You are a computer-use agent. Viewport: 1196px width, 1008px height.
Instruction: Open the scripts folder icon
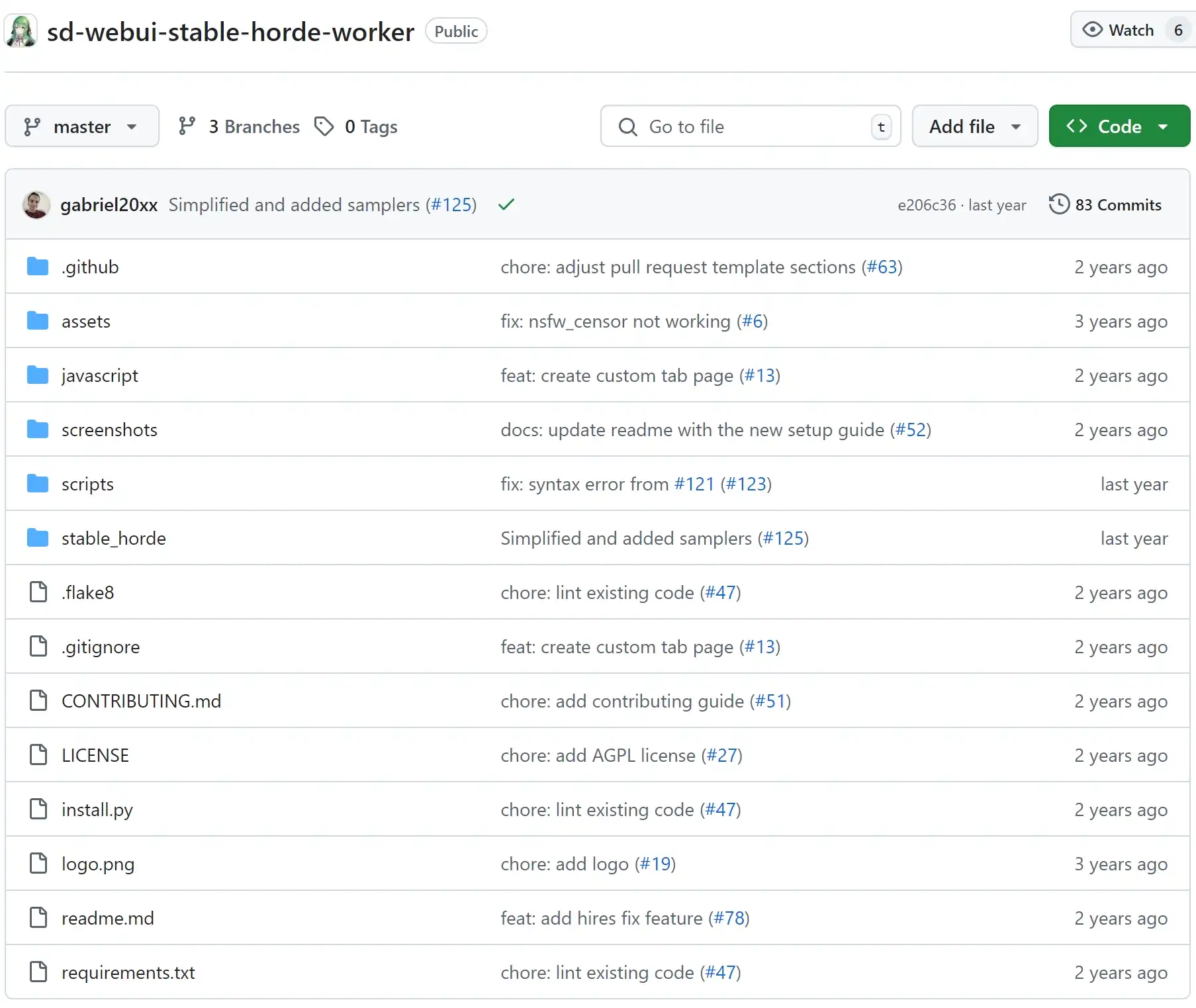(x=38, y=484)
